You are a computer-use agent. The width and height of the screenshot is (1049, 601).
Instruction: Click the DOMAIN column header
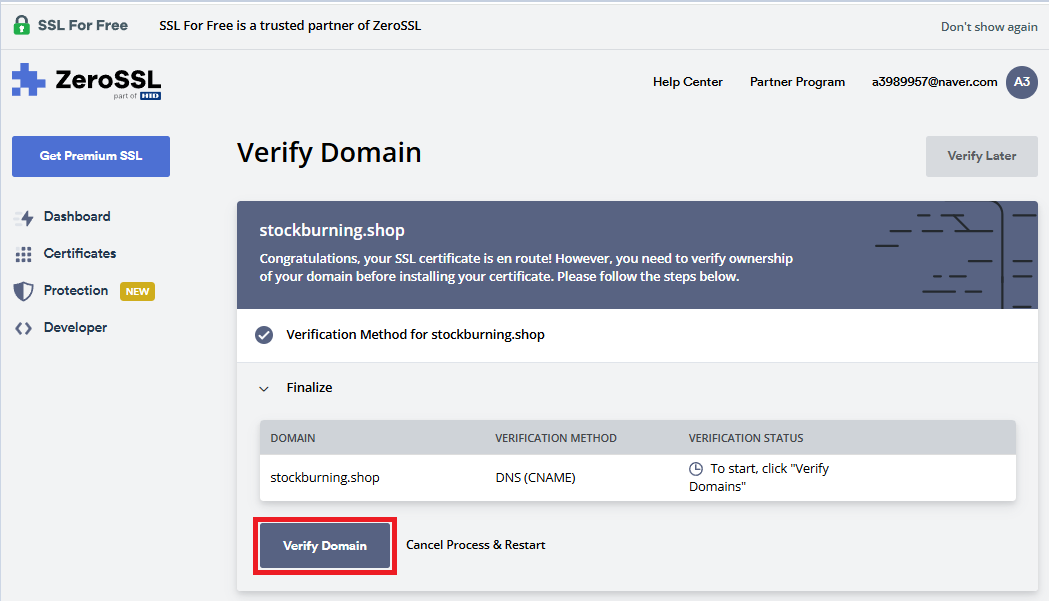tap(292, 438)
